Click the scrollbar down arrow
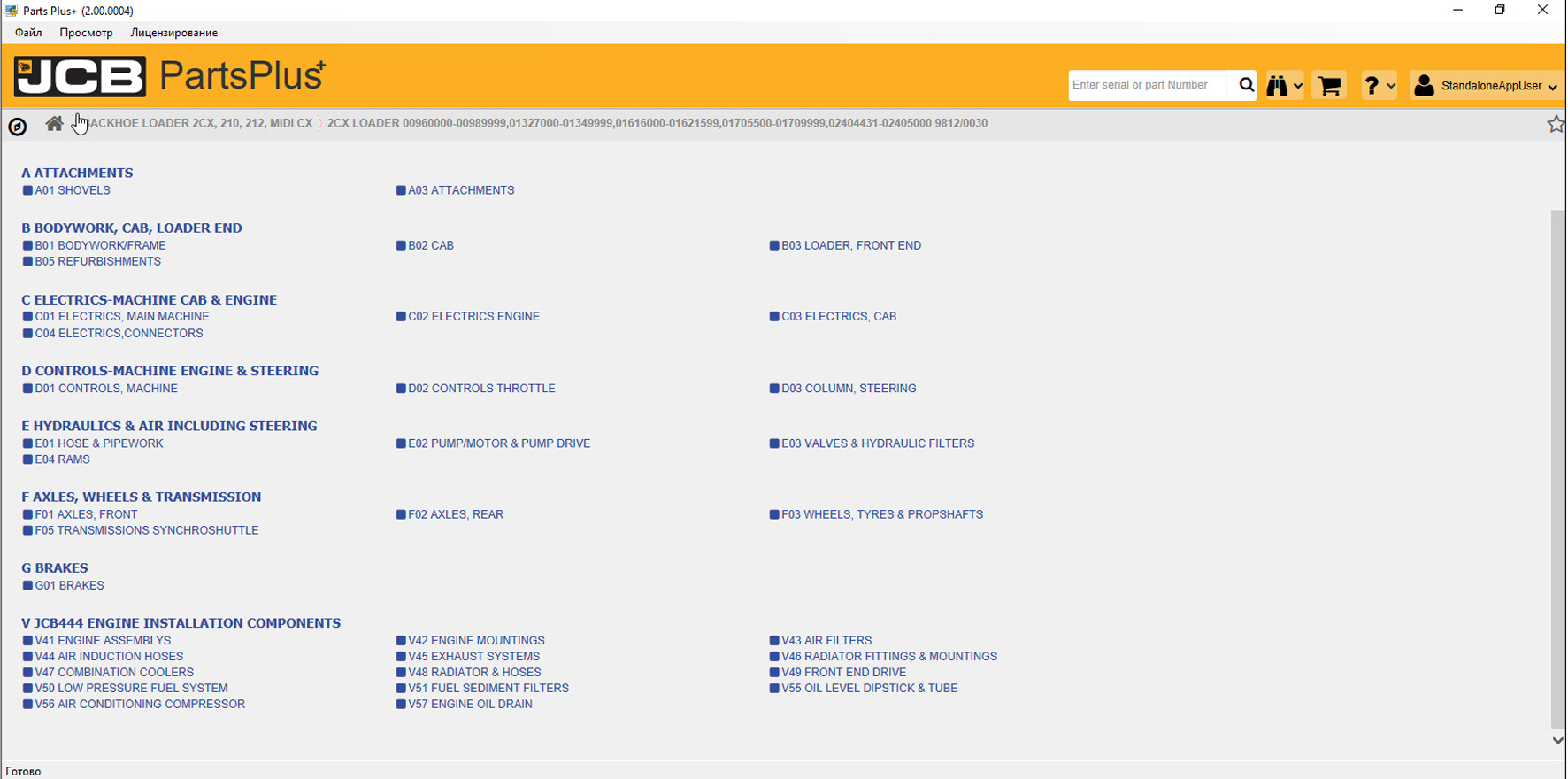1568x779 pixels. tap(1557, 740)
